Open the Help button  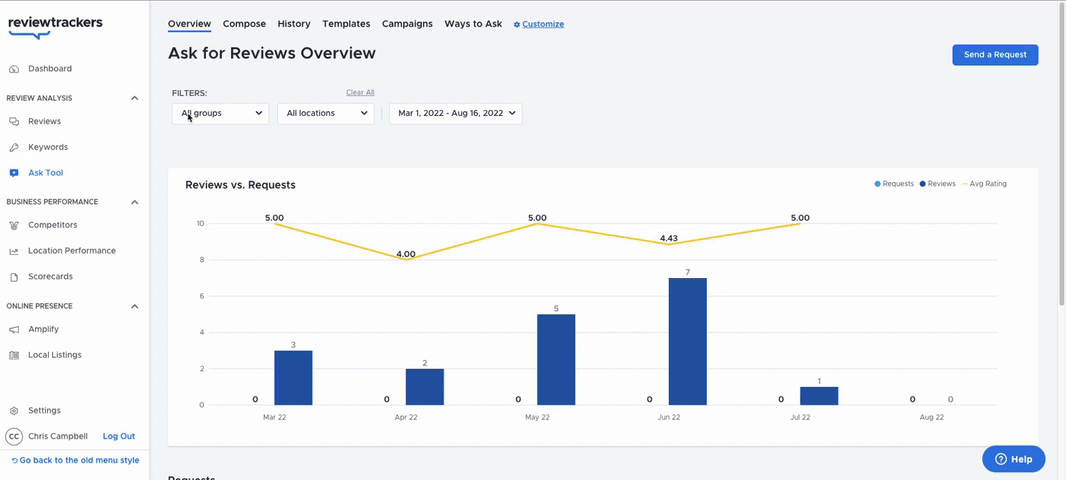coord(1014,459)
